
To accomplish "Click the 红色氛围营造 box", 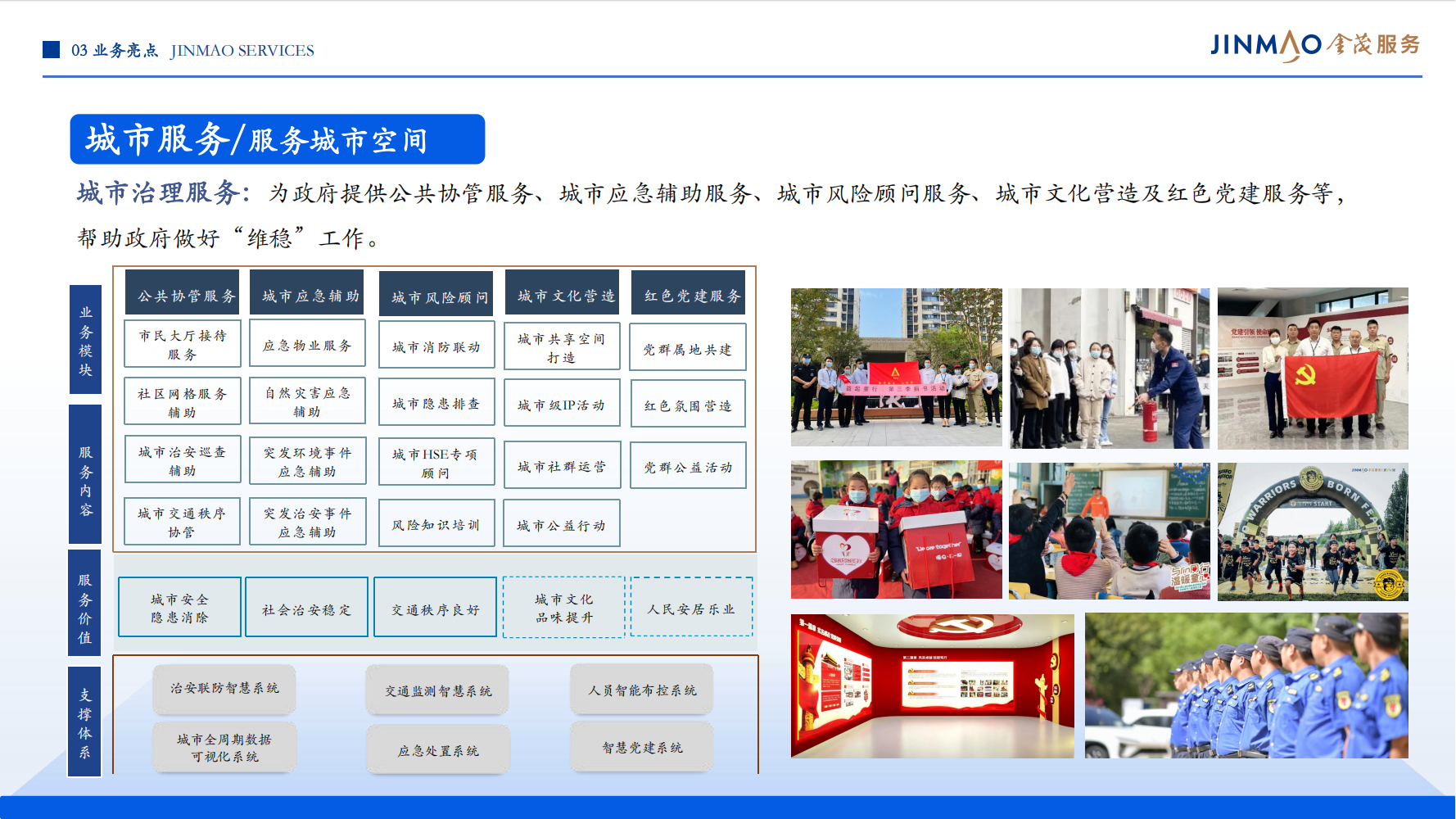I will coord(688,404).
